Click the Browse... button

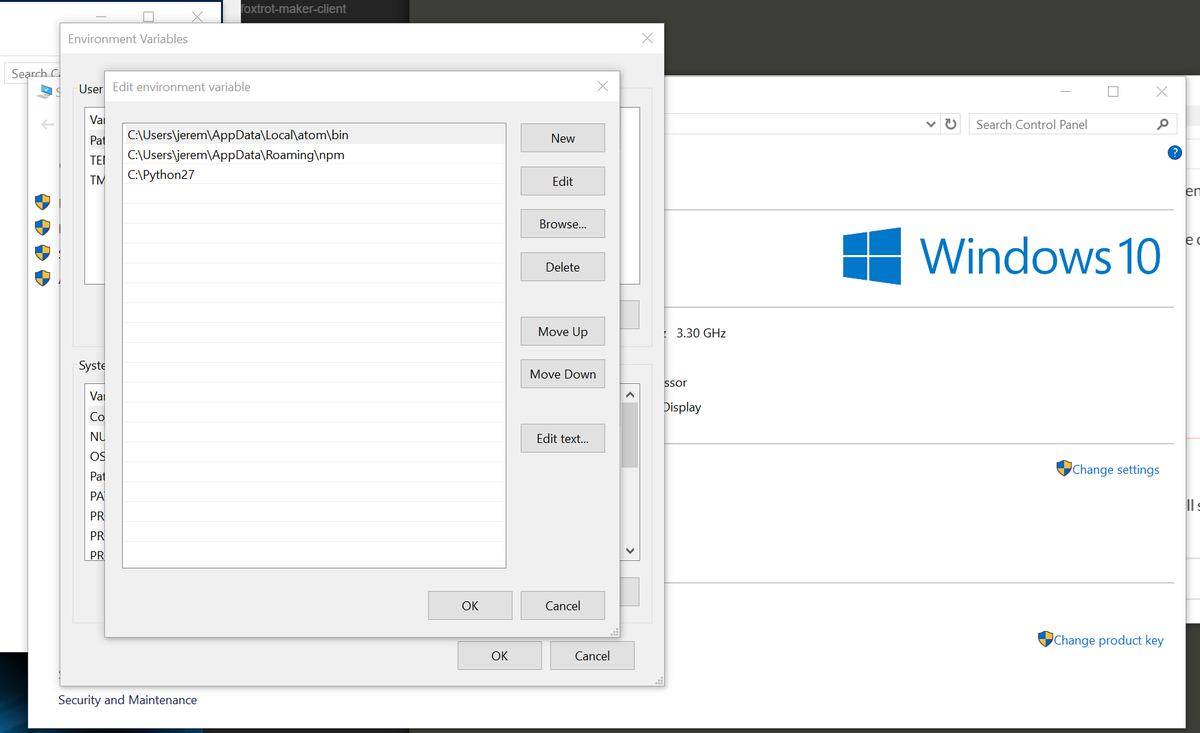coord(562,224)
